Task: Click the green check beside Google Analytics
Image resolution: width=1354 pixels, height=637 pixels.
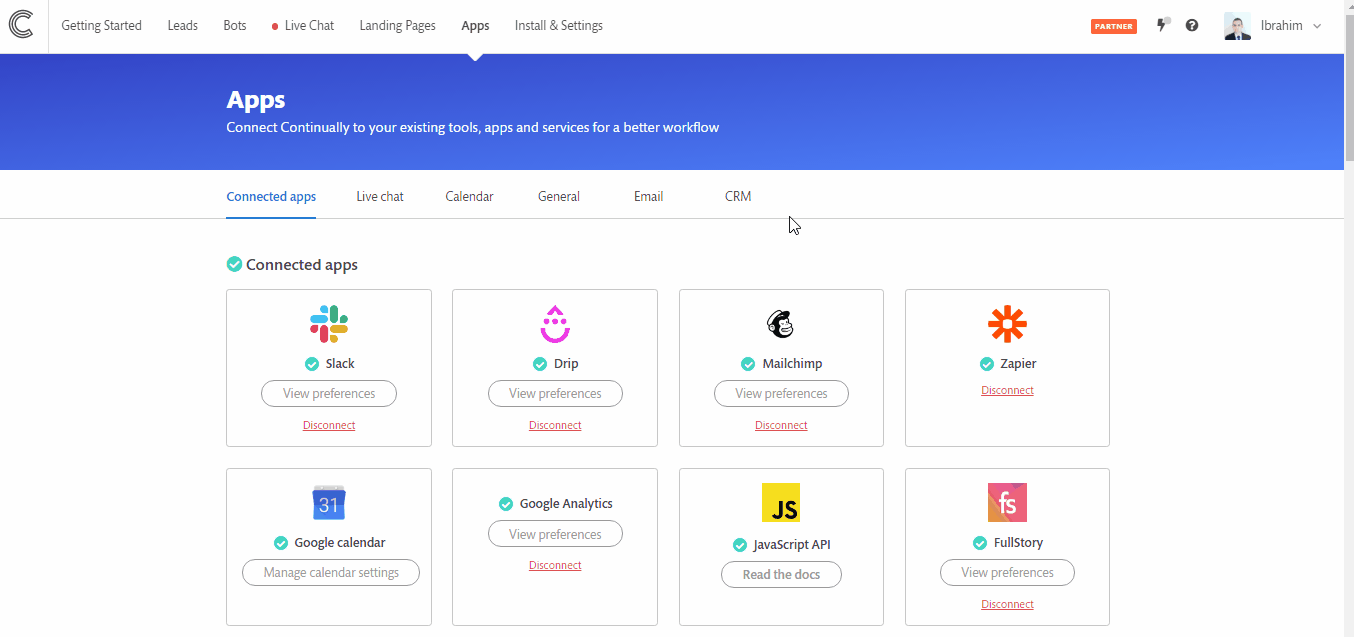Action: coord(506,504)
